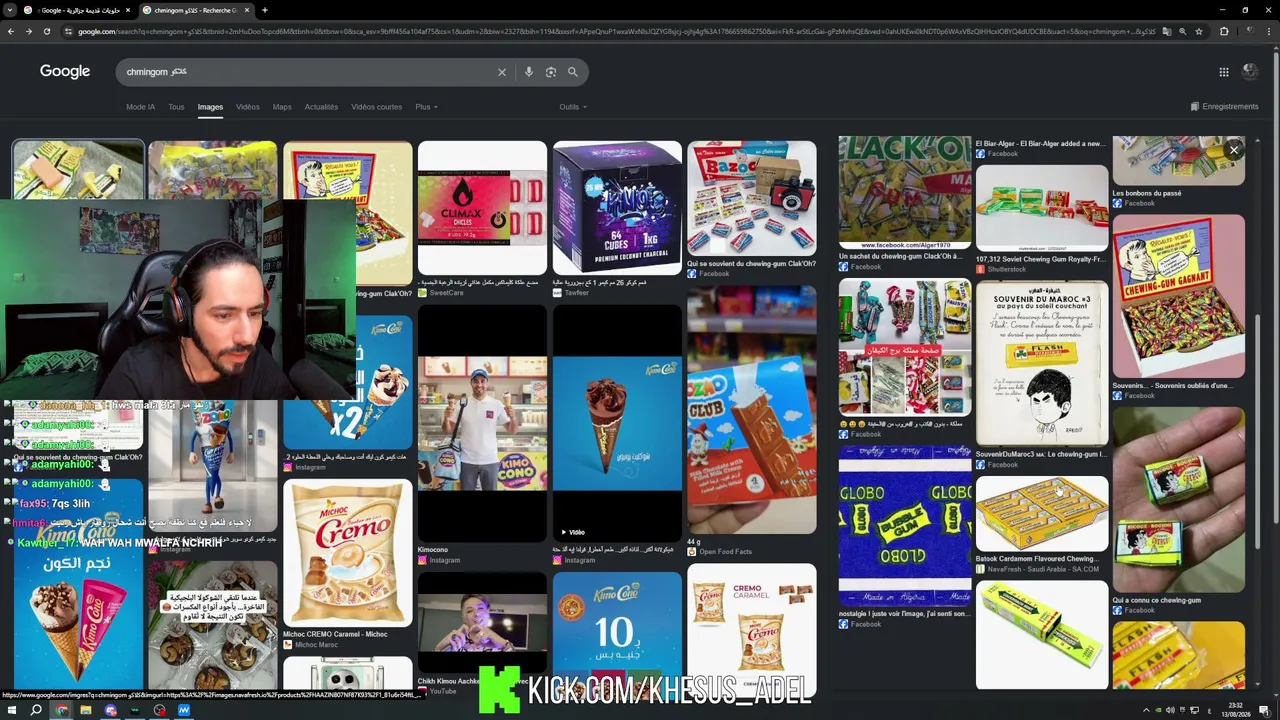
Task: Reload the current page
Action: [46, 31]
